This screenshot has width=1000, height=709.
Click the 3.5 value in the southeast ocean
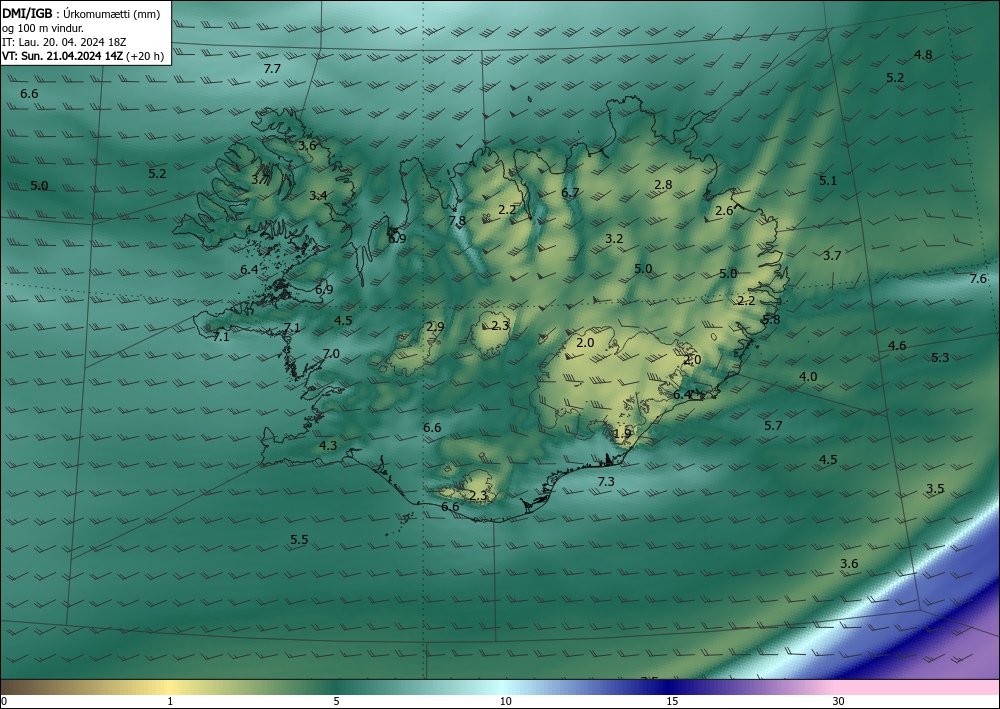click(935, 490)
